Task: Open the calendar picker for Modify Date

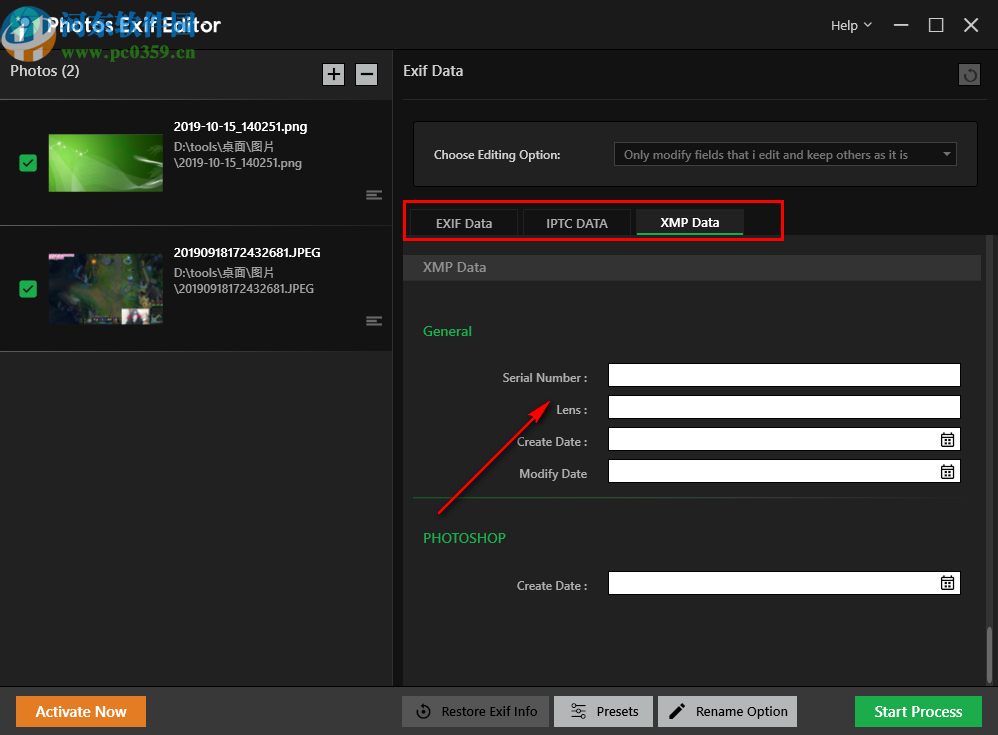Action: [947, 471]
